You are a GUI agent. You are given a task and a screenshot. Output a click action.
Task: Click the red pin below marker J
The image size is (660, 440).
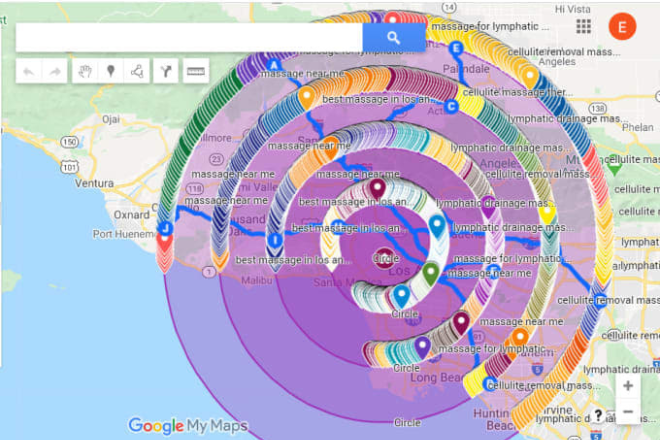(x=165, y=243)
